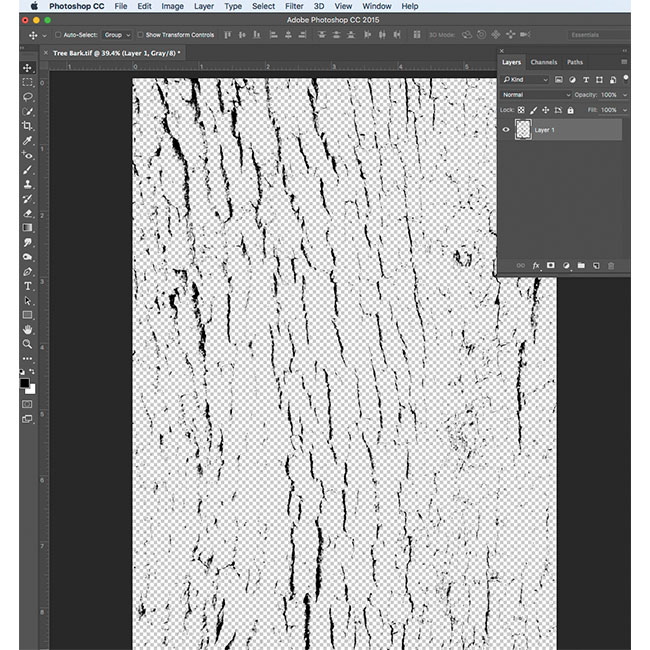Toggle lock transparent pixels

[x=521, y=110]
